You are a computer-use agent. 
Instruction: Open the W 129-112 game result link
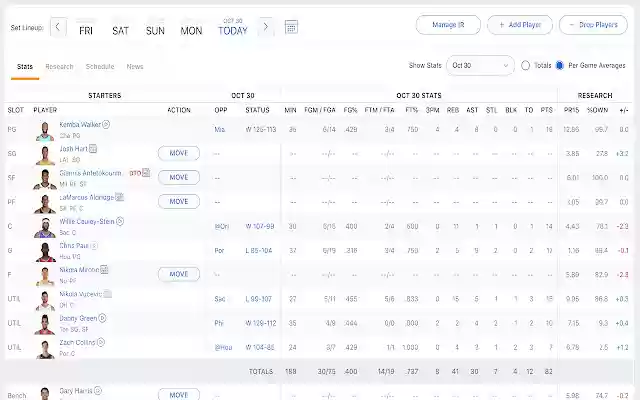(x=261, y=323)
